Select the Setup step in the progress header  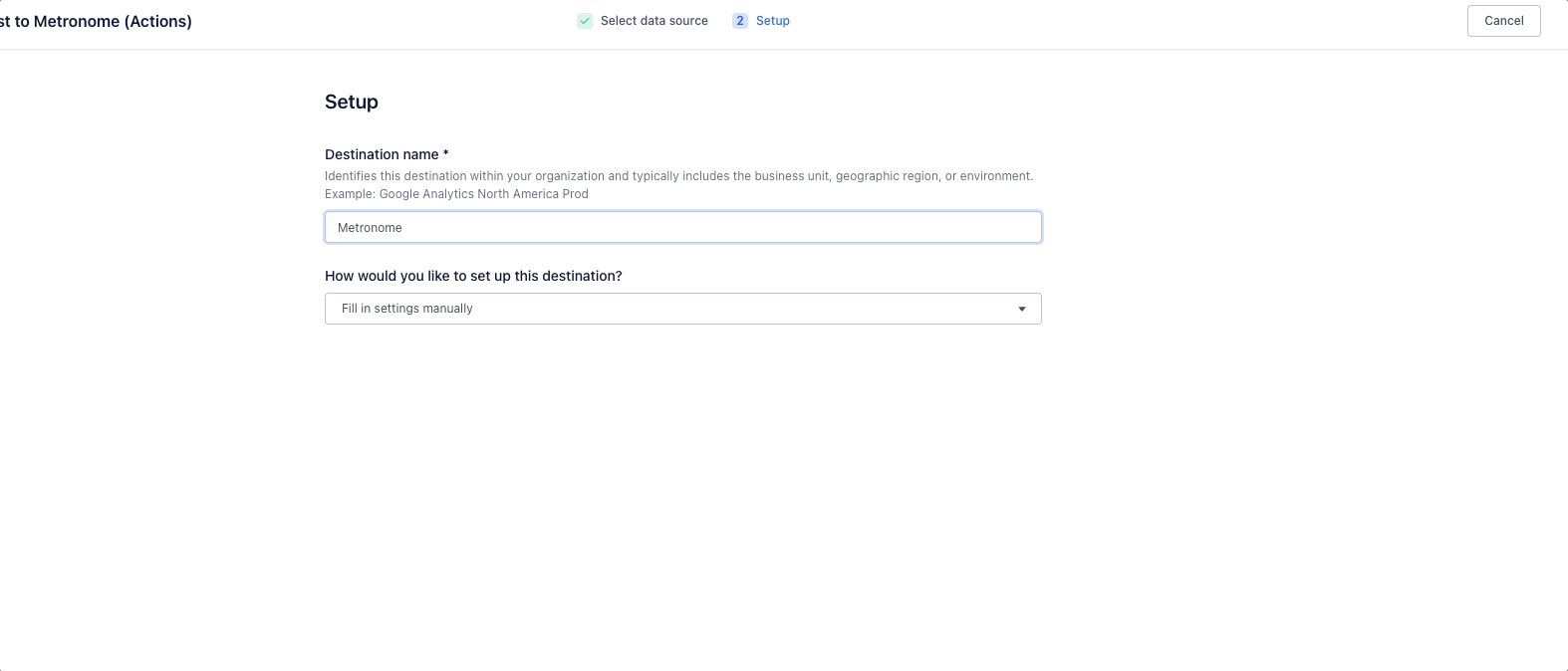click(x=772, y=21)
